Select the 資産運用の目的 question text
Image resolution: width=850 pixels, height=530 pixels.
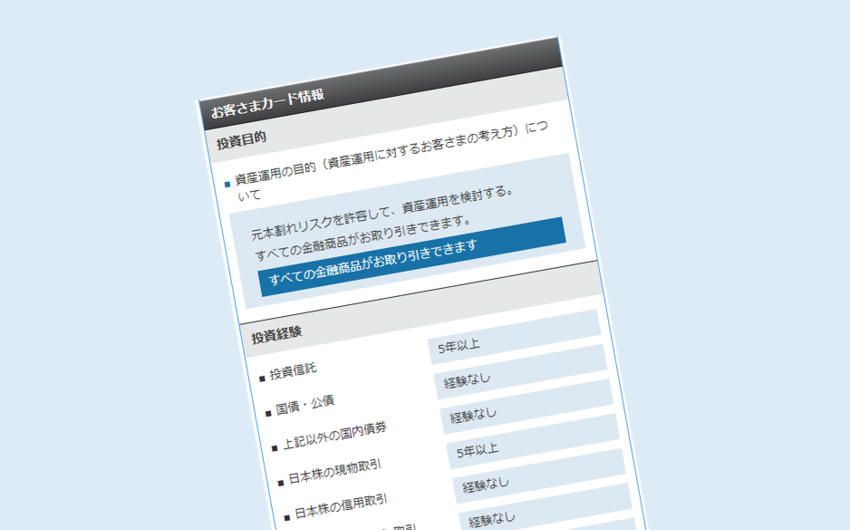point(391,161)
